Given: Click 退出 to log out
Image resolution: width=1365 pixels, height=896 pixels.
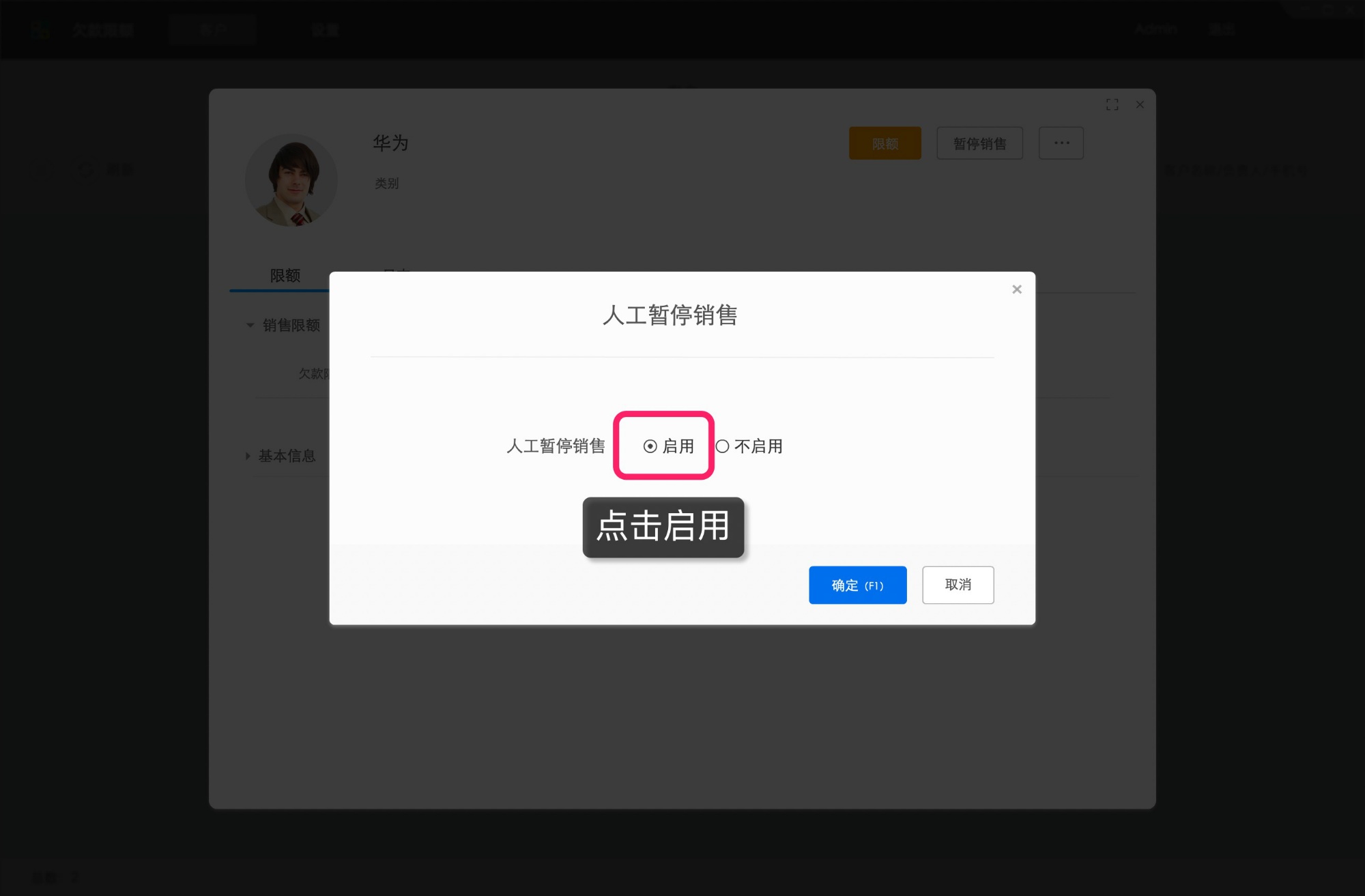Looking at the screenshot, I should tap(1221, 29).
